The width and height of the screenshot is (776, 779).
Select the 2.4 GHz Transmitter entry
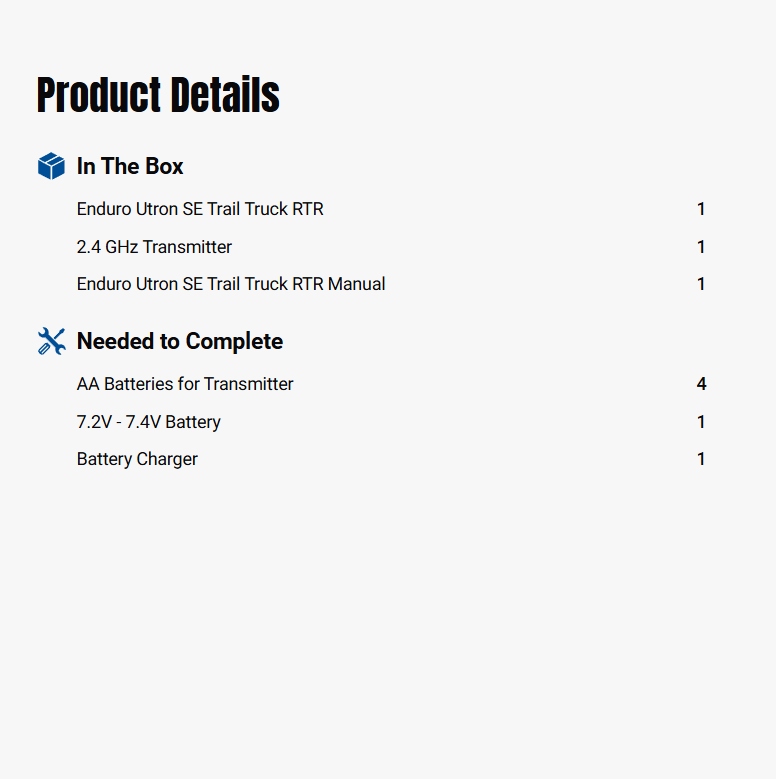pos(155,247)
